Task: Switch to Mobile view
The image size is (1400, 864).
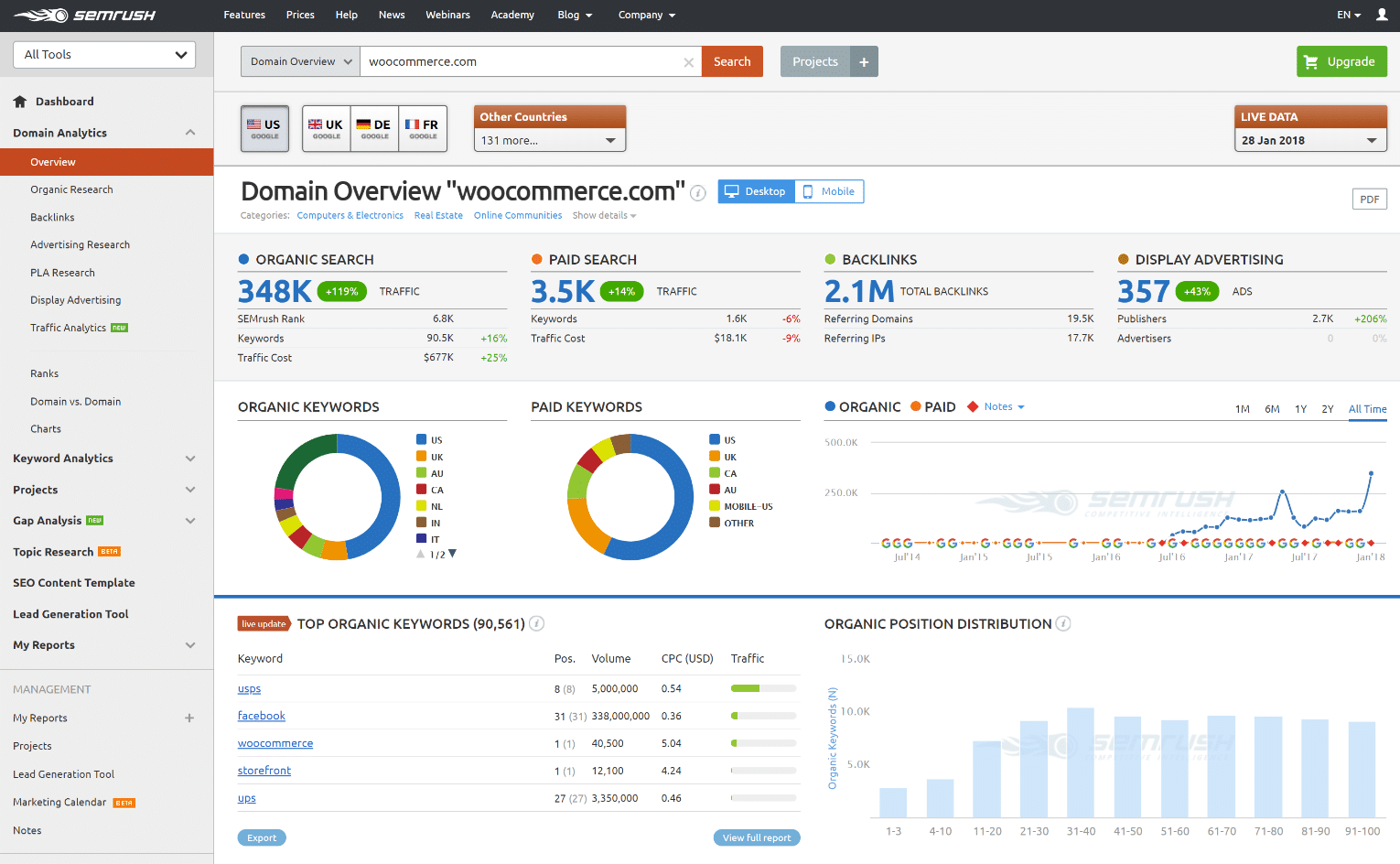Action: [828, 191]
